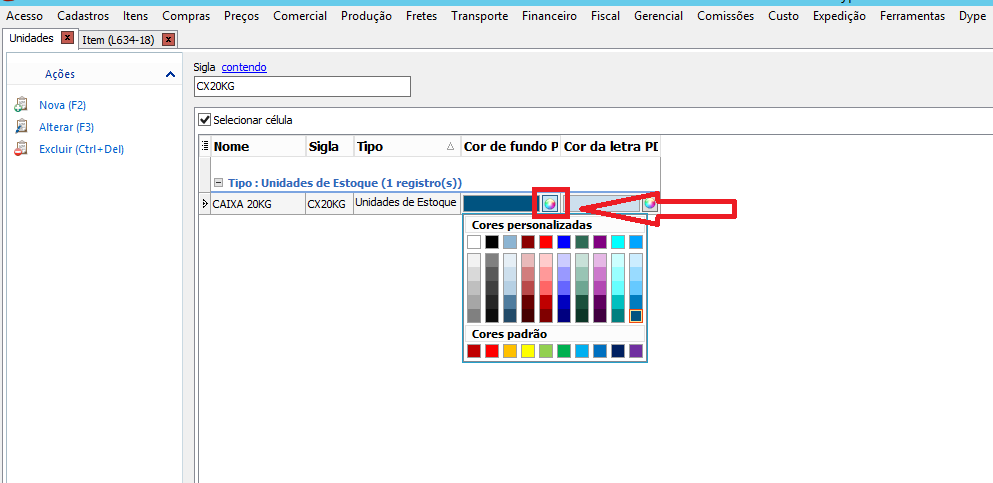The width and height of the screenshot is (993, 483).
Task: Open color picker for Cor da letra column
Action: pos(650,203)
